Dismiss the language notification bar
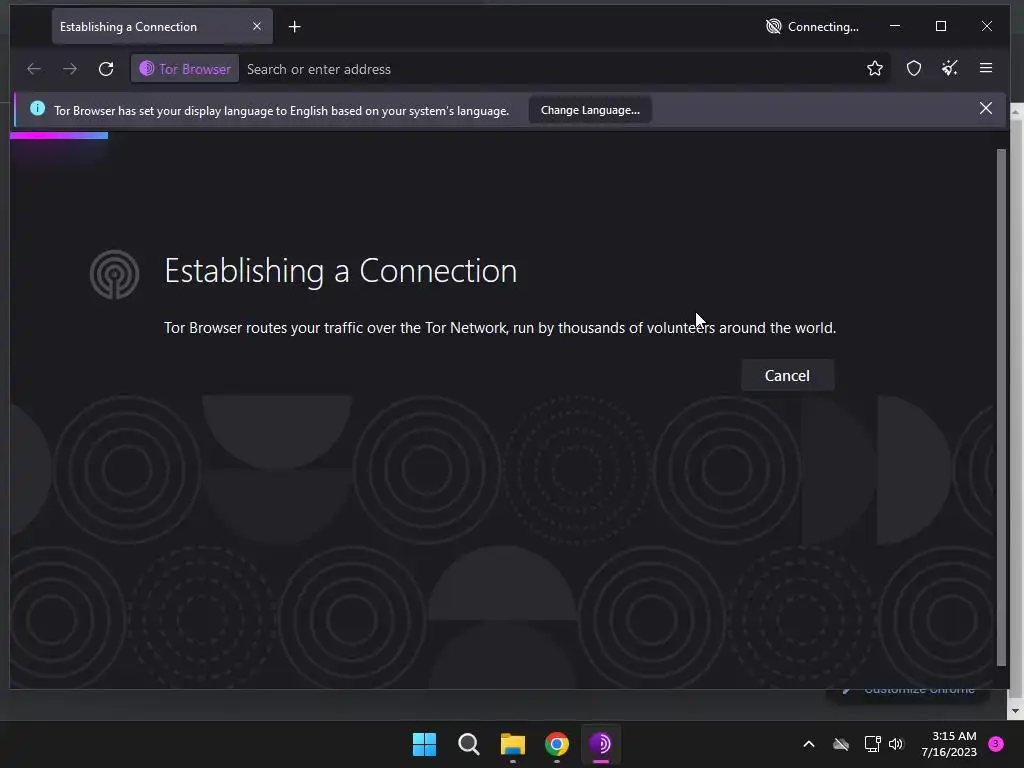Screen dimensions: 1024x768 pyautogui.click(x=985, y=108)
